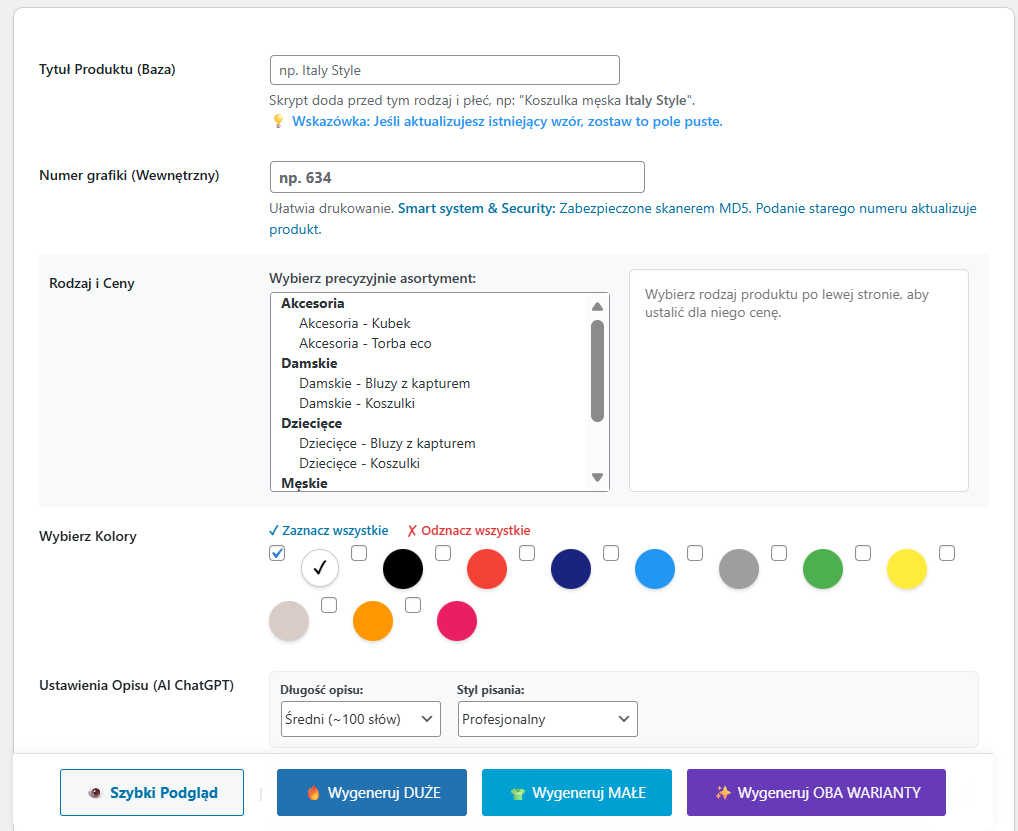Focus the Numer grafiki input field
This screenshot has width=1018, height=831.
point(457,177)
